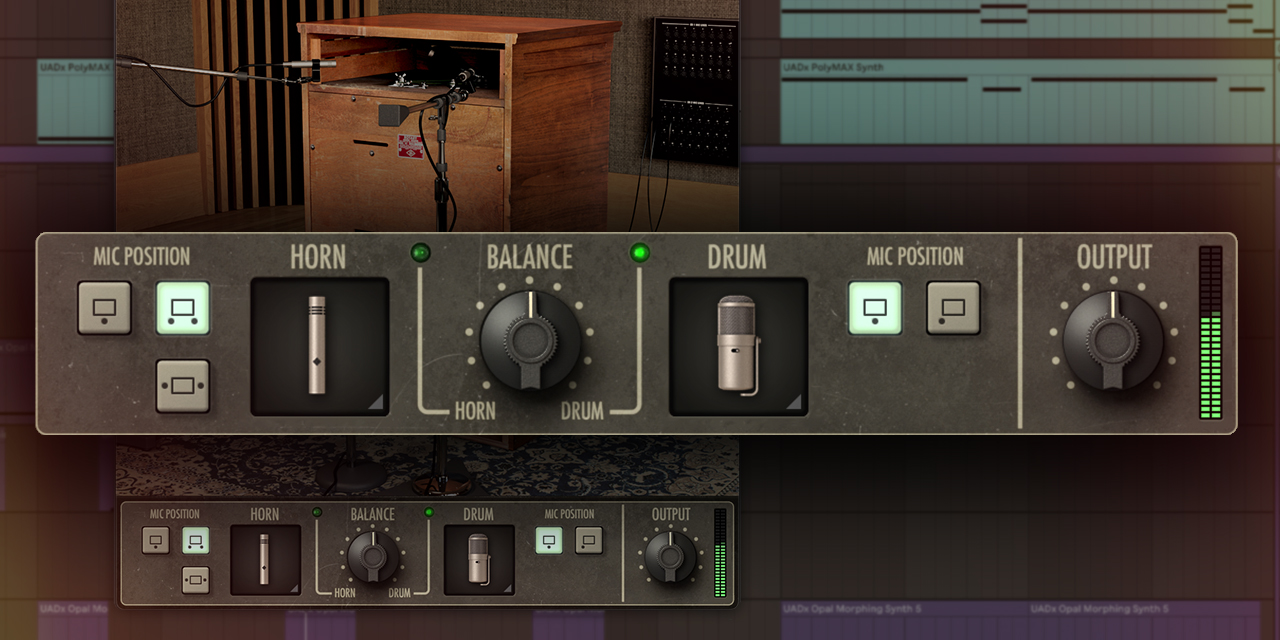Click the UADx PolyMAX Synth clip on the right
Screen dimensions: 1280x640
pyautogui.click(x=1027, y=102)
